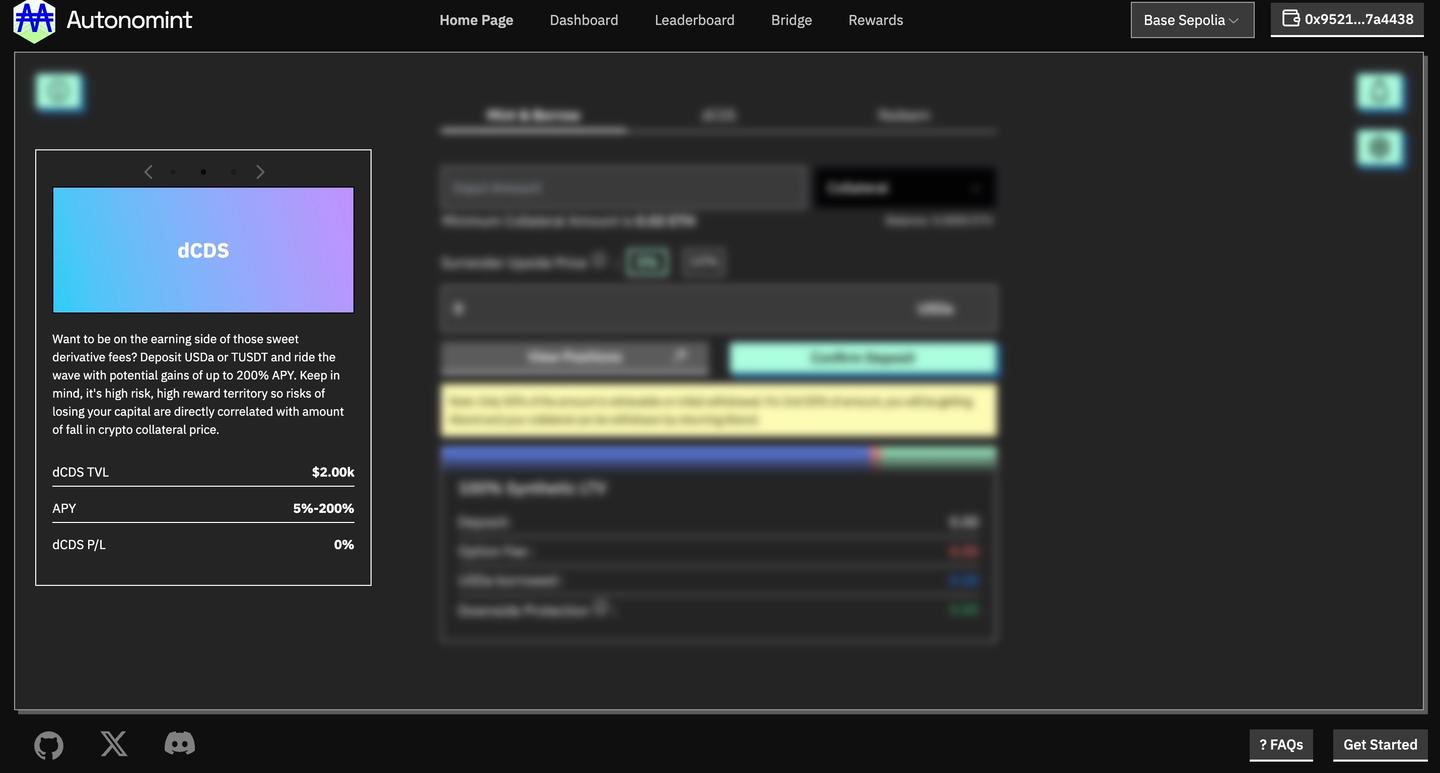This screenshot has width=1440, height=773.
Task: Open the Collateral selection dropdown
Action: [904, 188]
